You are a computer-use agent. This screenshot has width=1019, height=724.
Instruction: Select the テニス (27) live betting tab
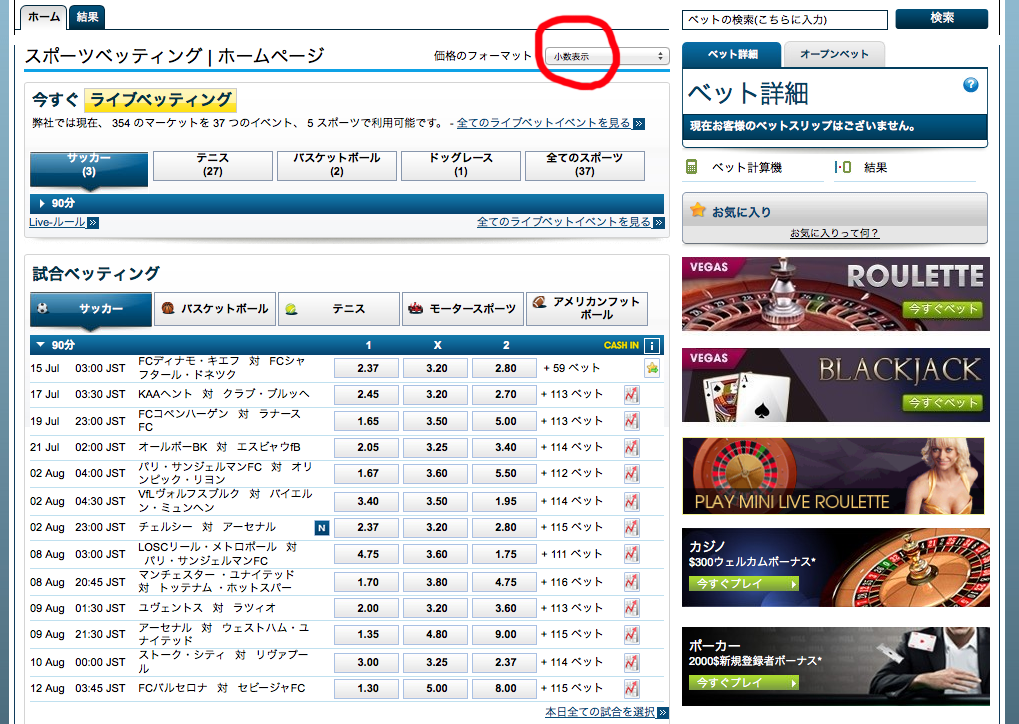point(212,165)
